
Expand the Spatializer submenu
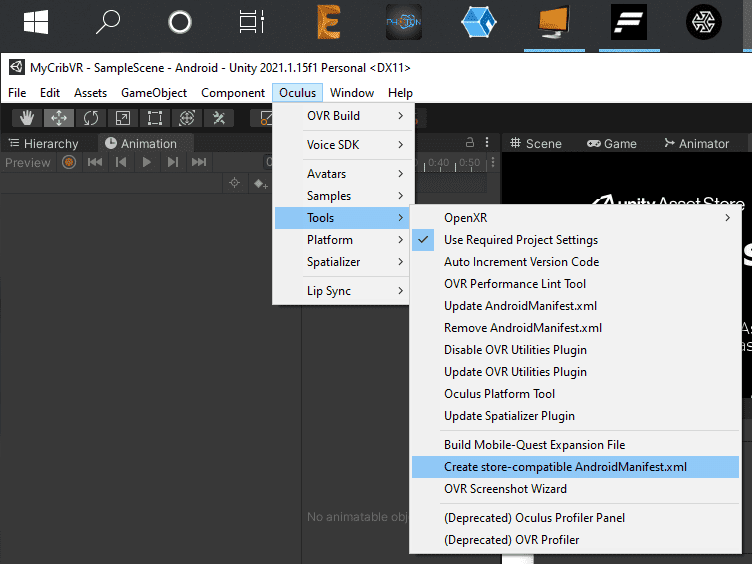(x=342, y=262)
